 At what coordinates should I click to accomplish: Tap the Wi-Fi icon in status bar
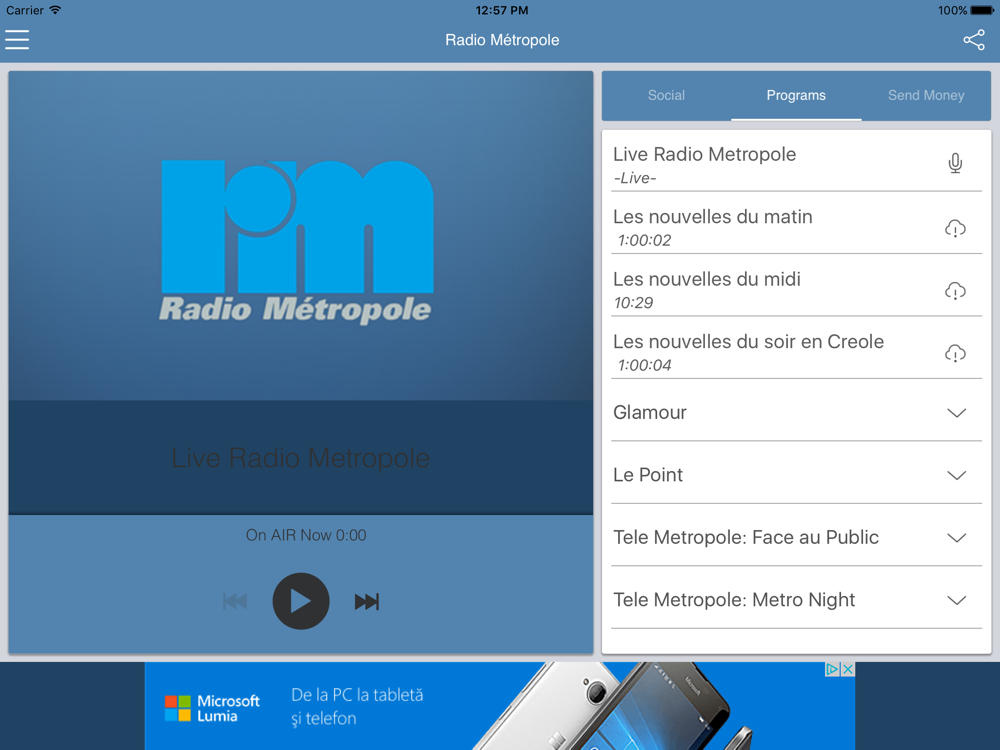55,10
